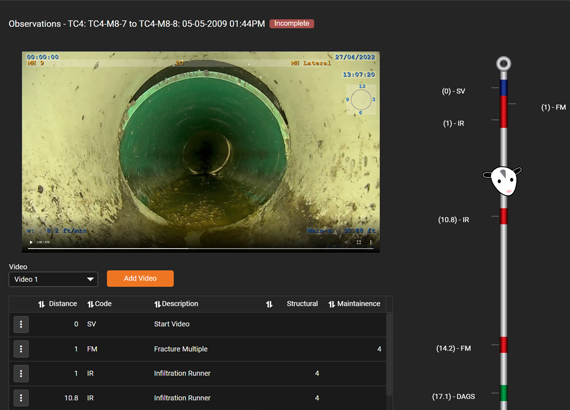Open the video player more options menu
Screen dimensions: 570x410
tap(370, 242)
